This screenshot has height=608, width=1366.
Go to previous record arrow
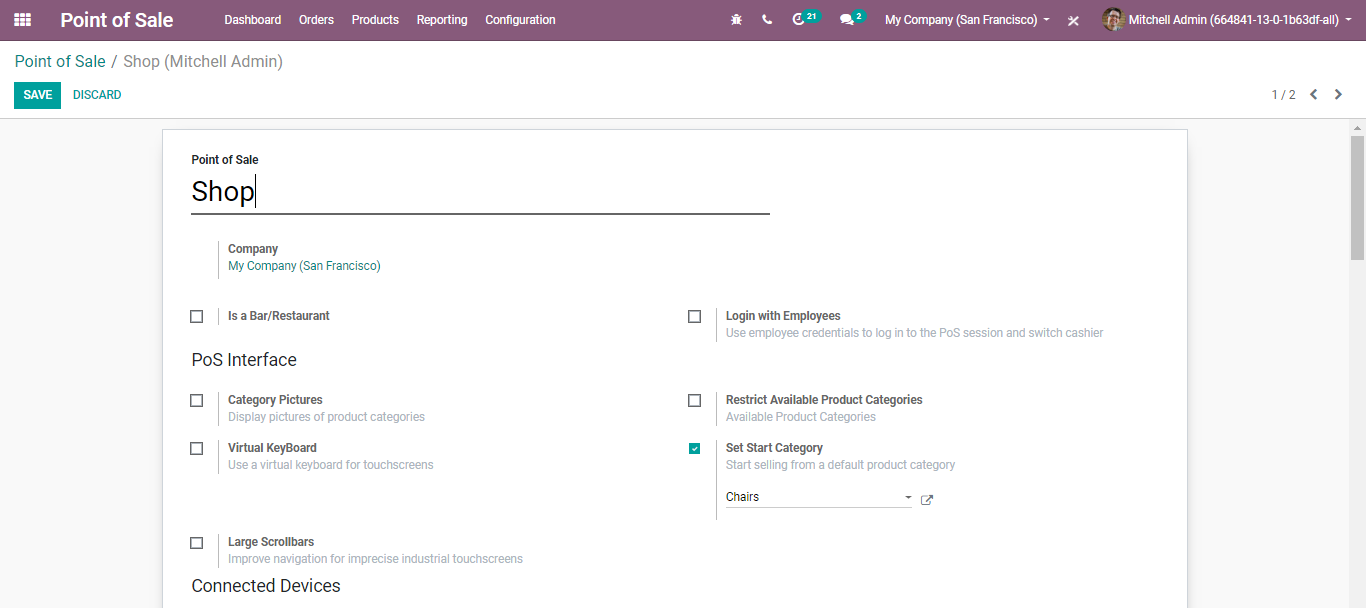(1314, 95)
